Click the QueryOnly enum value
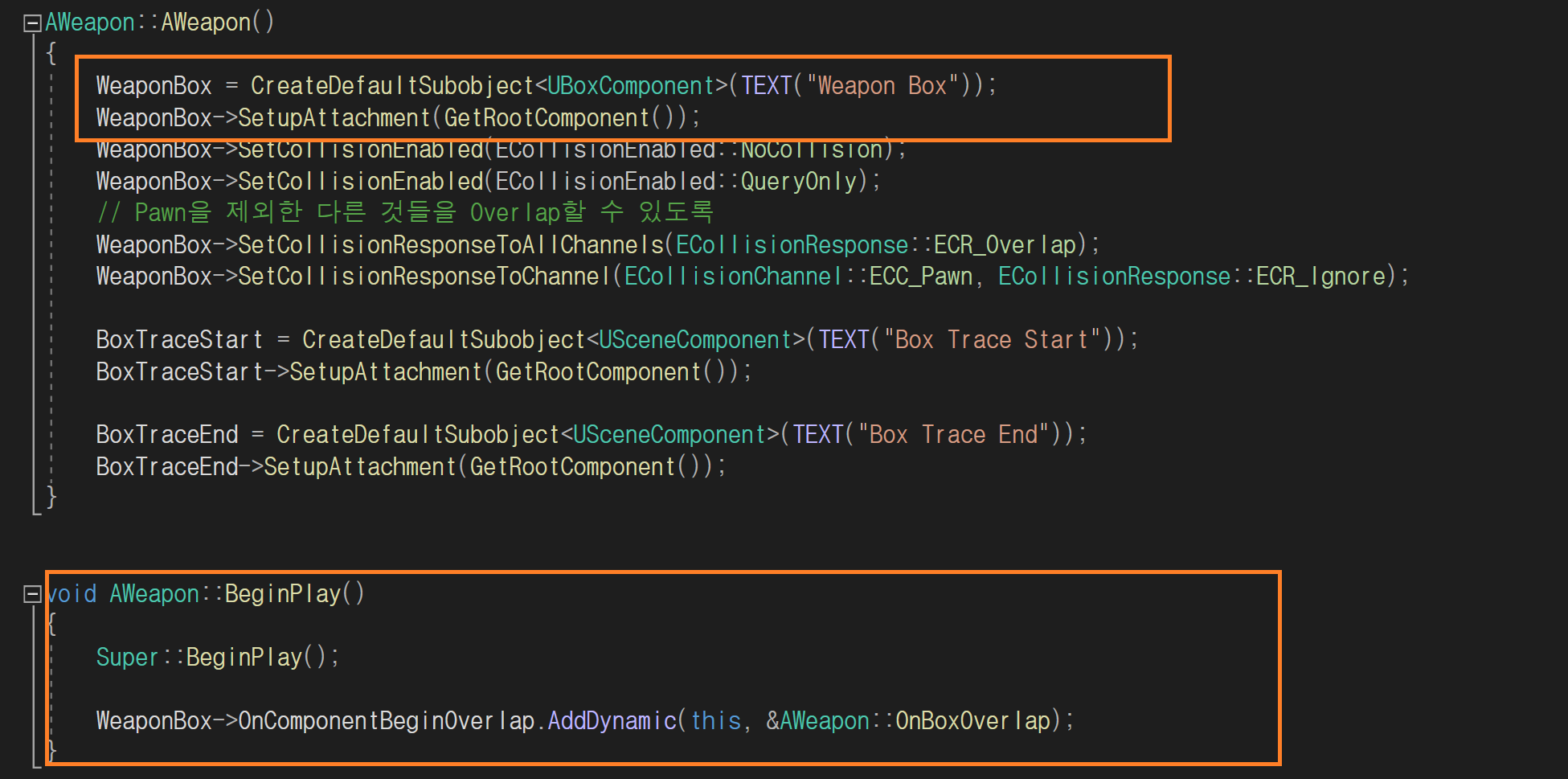This screenshot has width=1568, height=779. pos(799,182)
